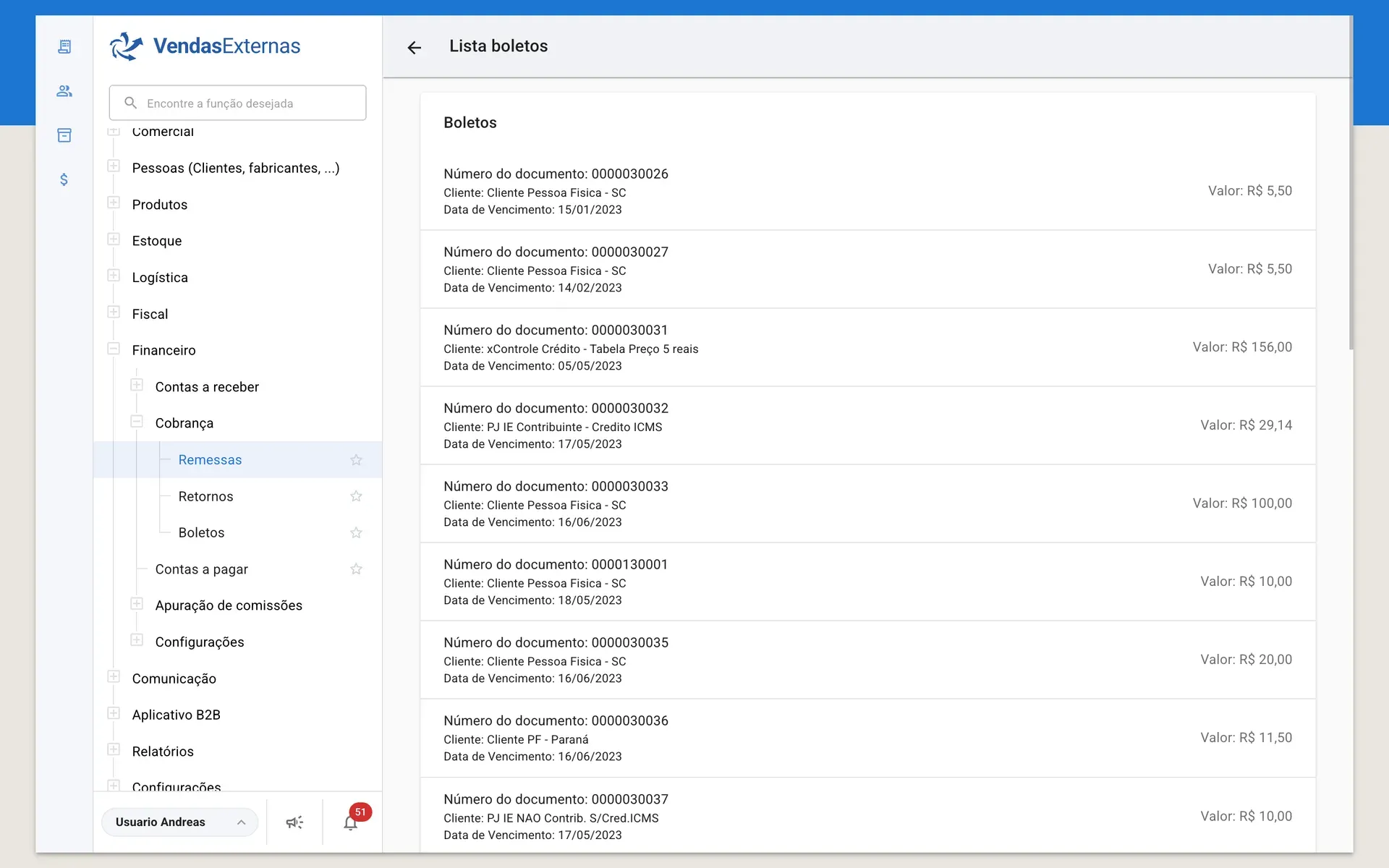Expand the Produtos tree node
This screenshot has width=1389, height=868.
pos(114,203)
